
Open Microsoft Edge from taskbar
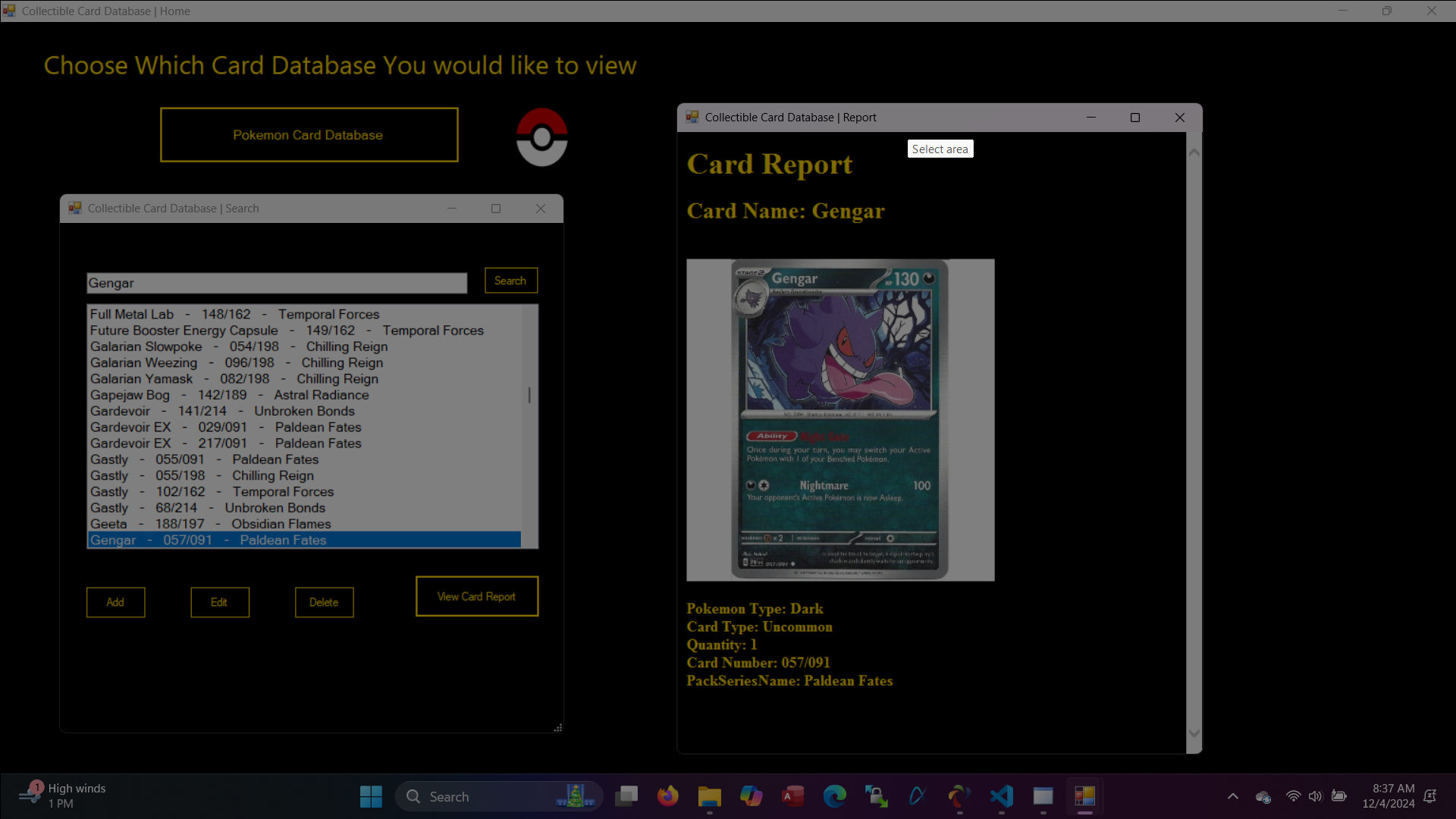(x=834, y=796)
